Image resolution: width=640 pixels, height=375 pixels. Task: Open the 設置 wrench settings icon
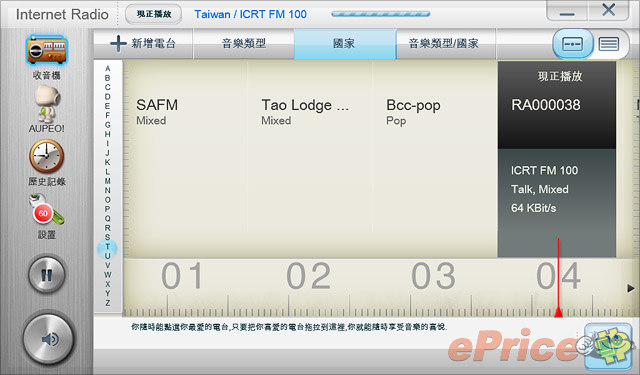(46, 210)
